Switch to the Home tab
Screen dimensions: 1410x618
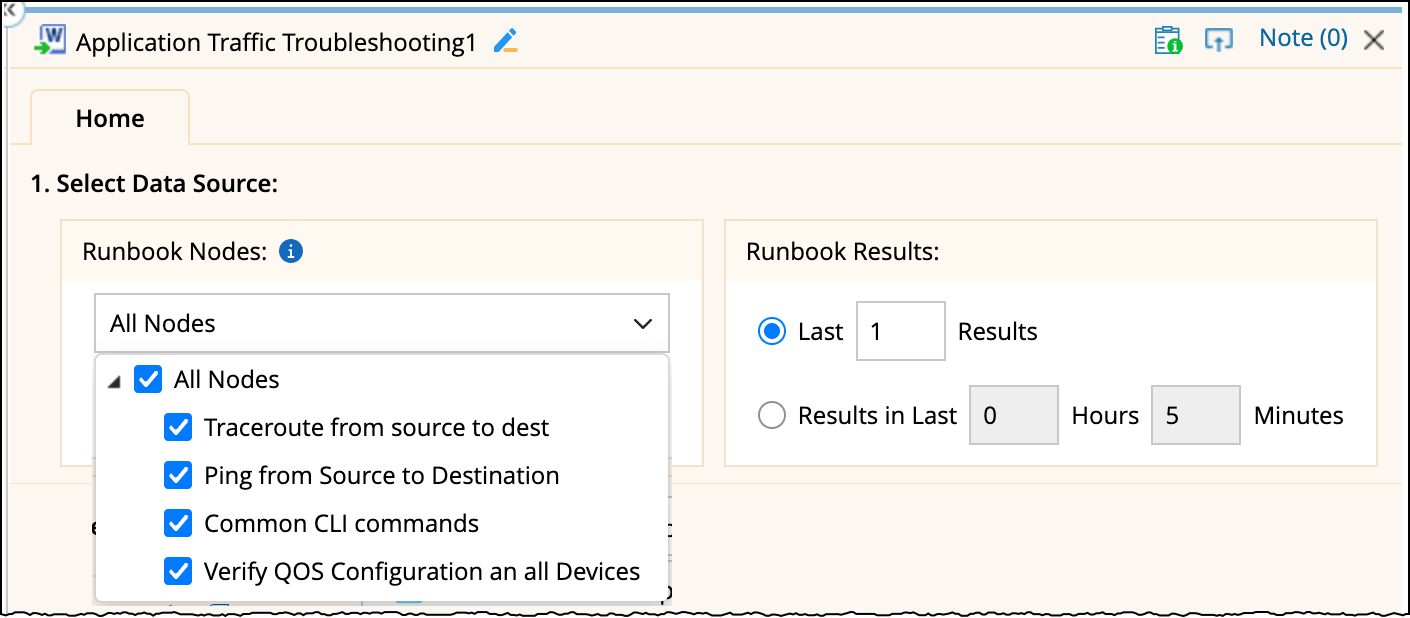click(110, 118)
